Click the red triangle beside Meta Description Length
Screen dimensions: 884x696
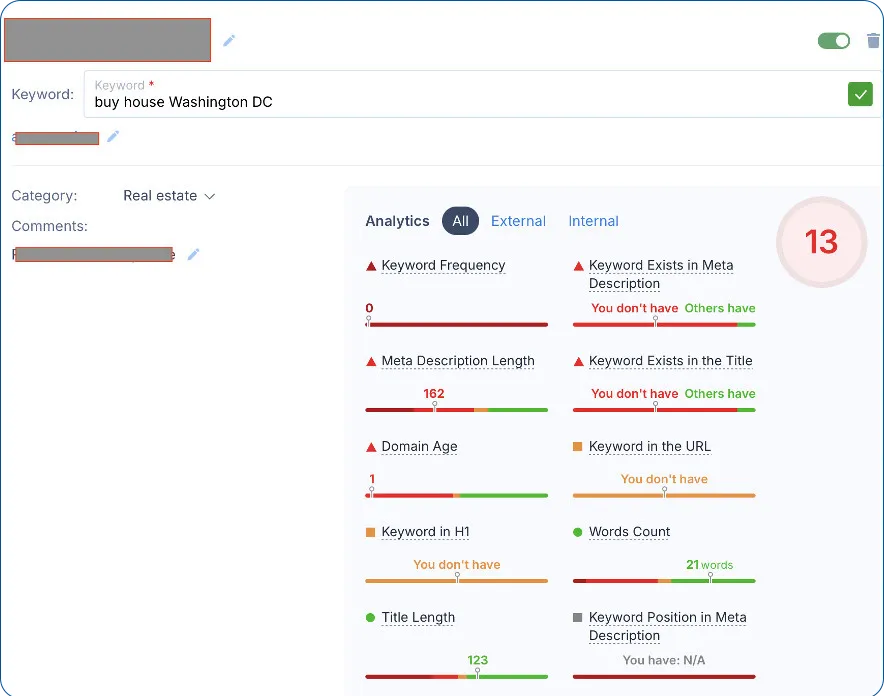tap(371, 362)
